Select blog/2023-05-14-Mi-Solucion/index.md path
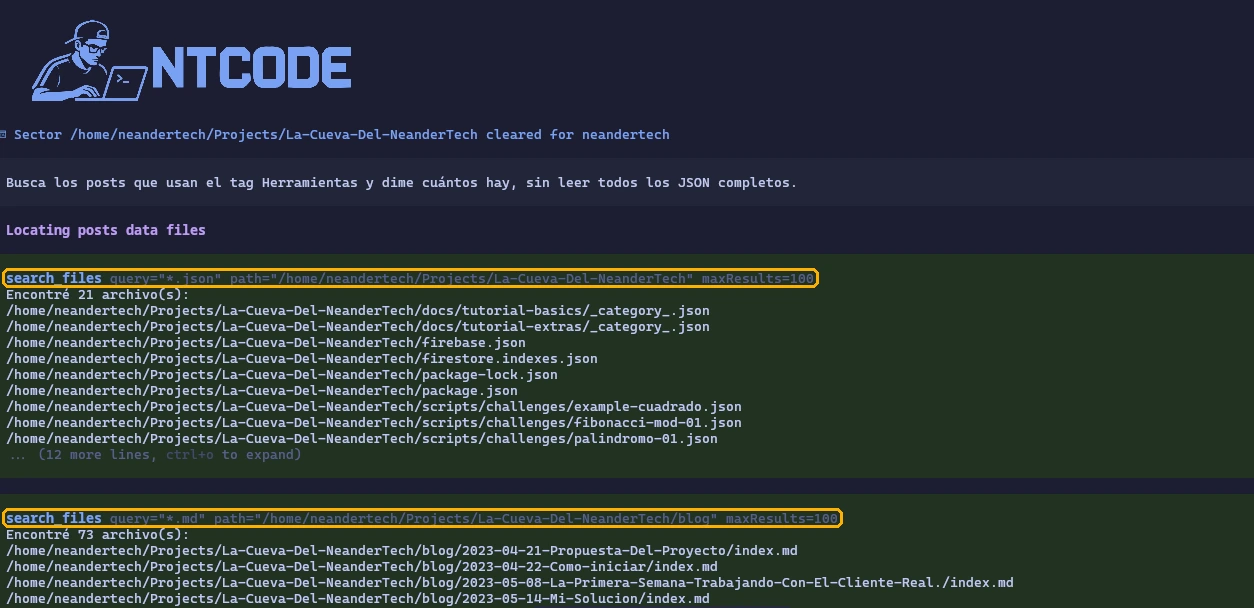This screenshot has height=608, width=1254. [358, 598]
